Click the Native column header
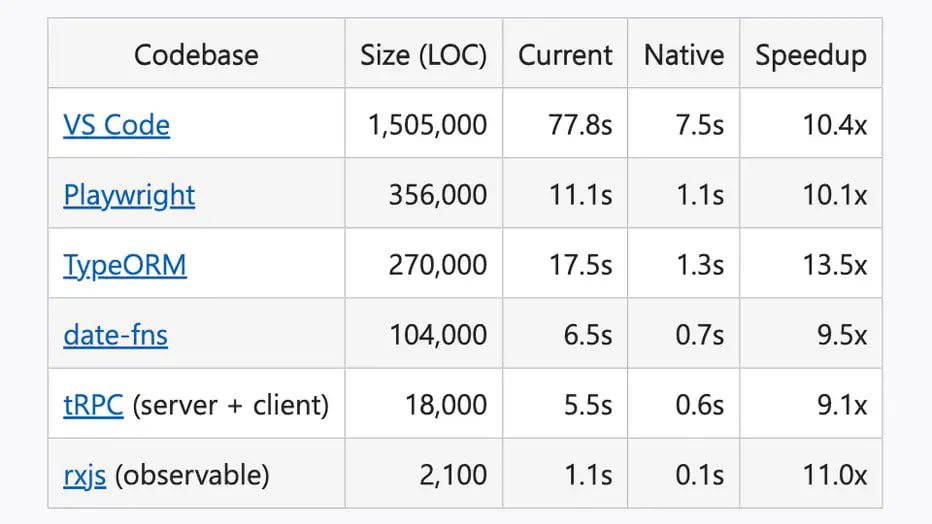The height and width of the screenshot is (524, 932). 684,54
